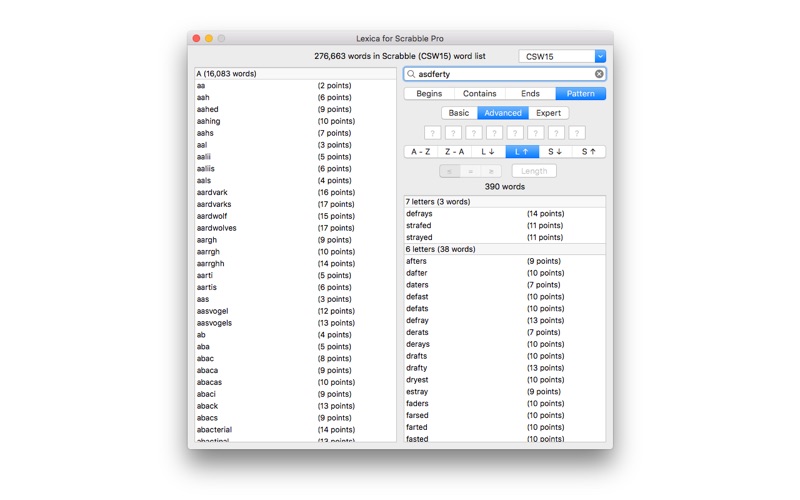This screenshot has width=800, height=500.
Task: Click the magnifying glass search icon
Action: click(411, 74)
